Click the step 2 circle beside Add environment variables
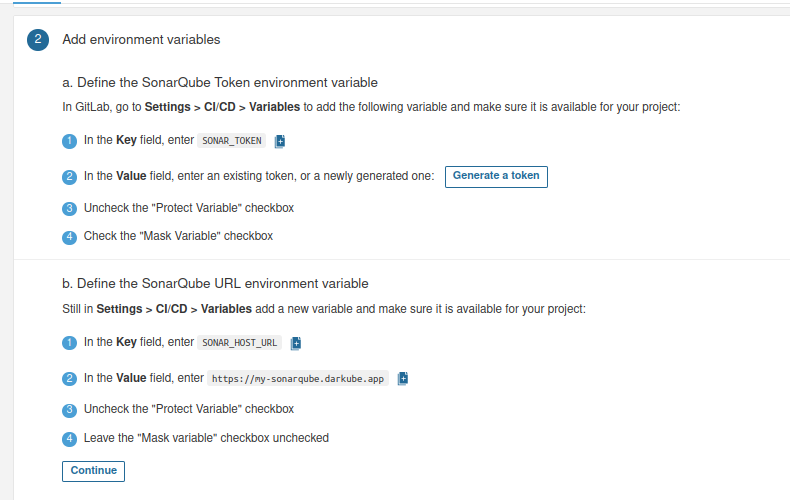Viewport: 790px width, 500px height. pos(38,40)
